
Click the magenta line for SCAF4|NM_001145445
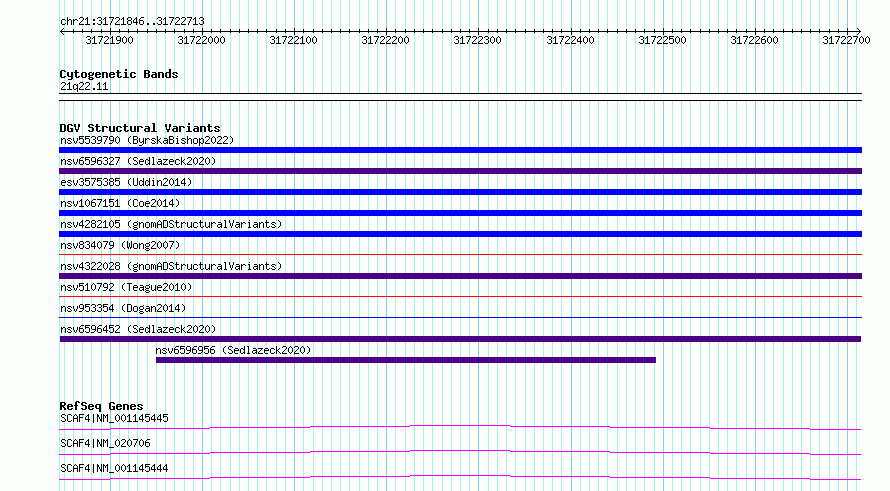click(x=460, y=427)
